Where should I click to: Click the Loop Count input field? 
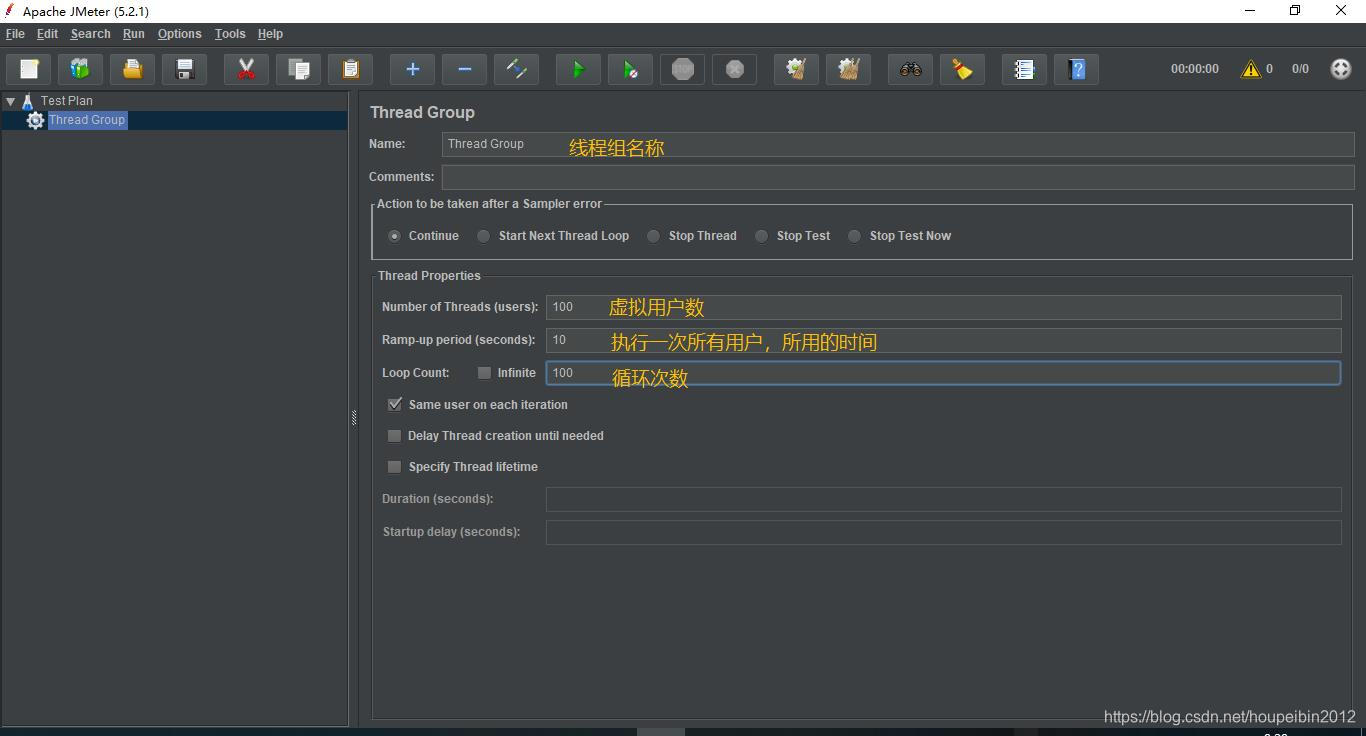(943, 373)
